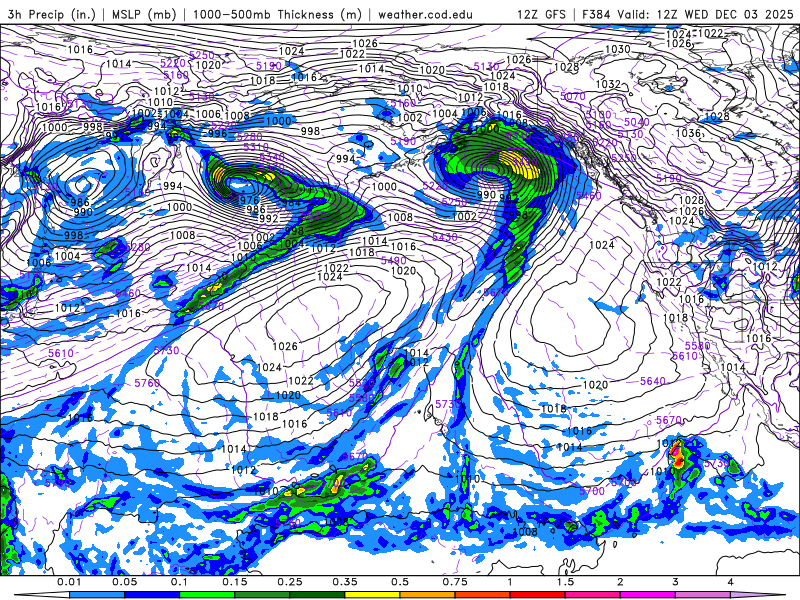
Task: Click the '984' isobar label
Action: pyautogui.click(x=291, y=203)
